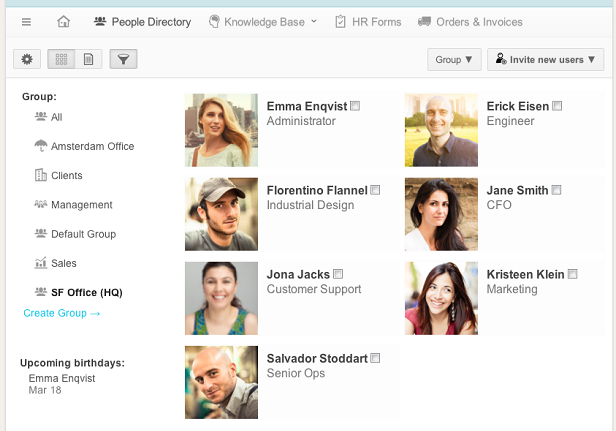
Task: Open Kristeen Klein's profile photo
Action: pyautogui.click(x=442, y=298)
